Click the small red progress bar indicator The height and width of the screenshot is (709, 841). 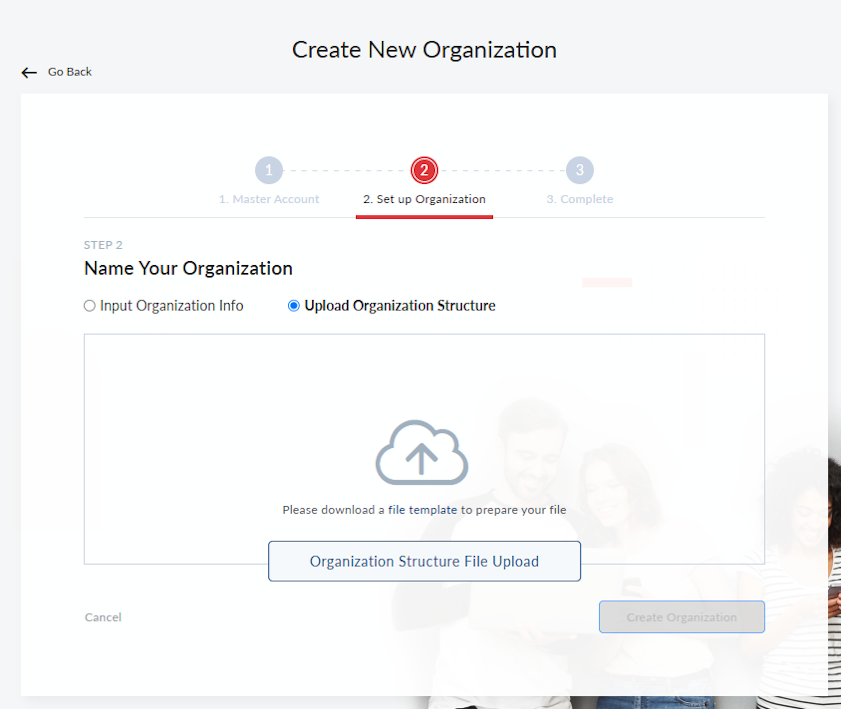point(606,282)
